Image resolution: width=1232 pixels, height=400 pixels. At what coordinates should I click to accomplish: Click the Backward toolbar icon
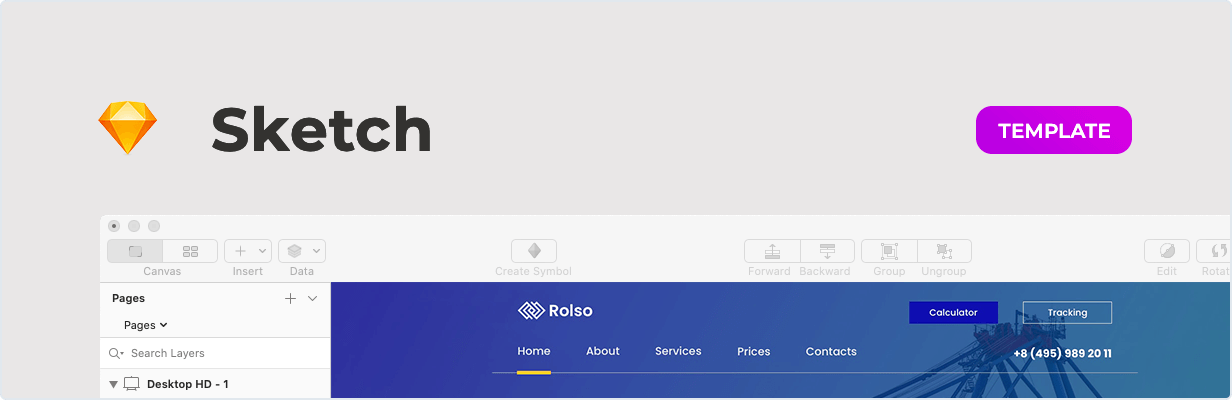coord(827,251)
